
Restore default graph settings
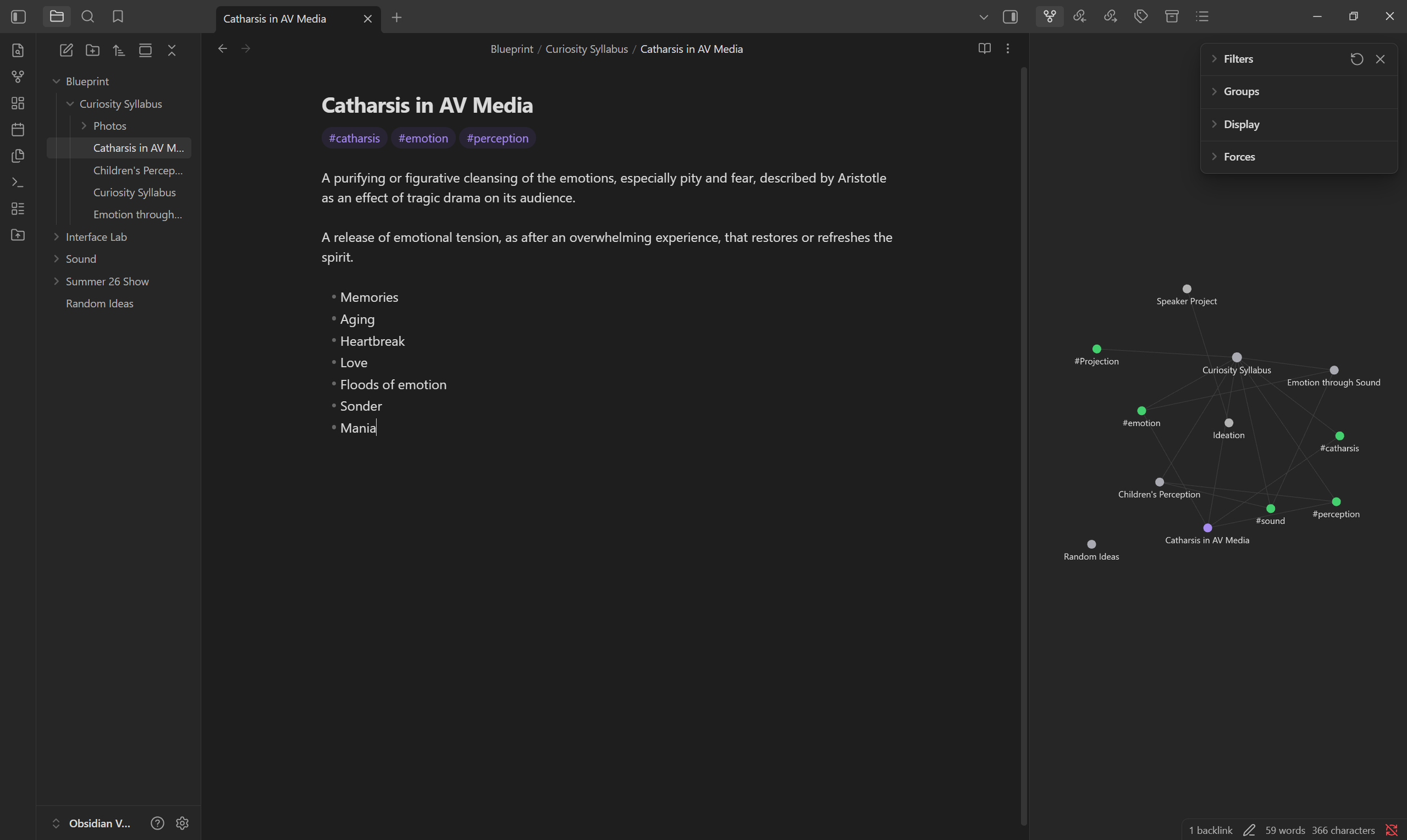coord(1356,59)
